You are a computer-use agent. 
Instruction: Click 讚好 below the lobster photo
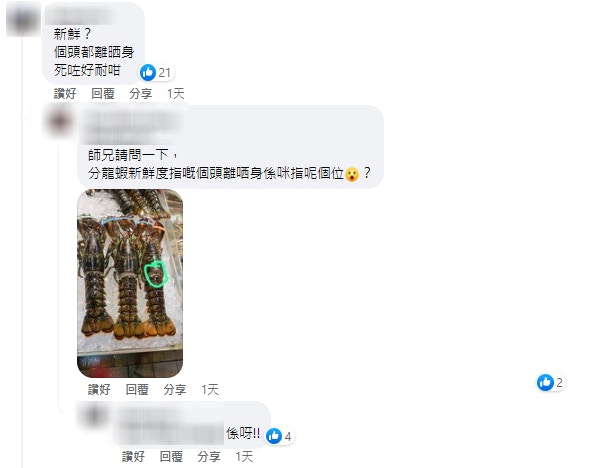[99, 389]
